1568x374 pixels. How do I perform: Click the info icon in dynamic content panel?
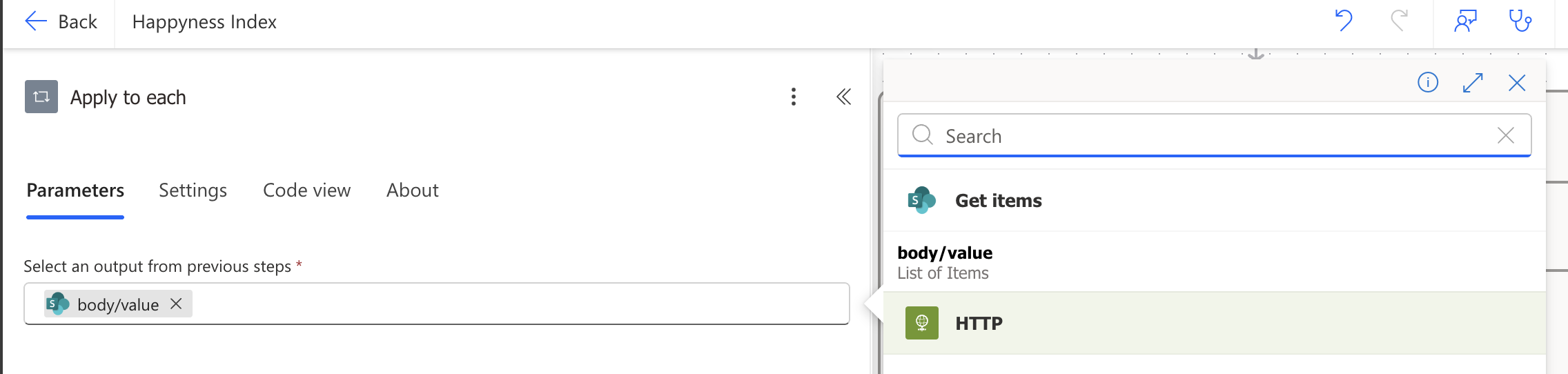click(1428, 83)
